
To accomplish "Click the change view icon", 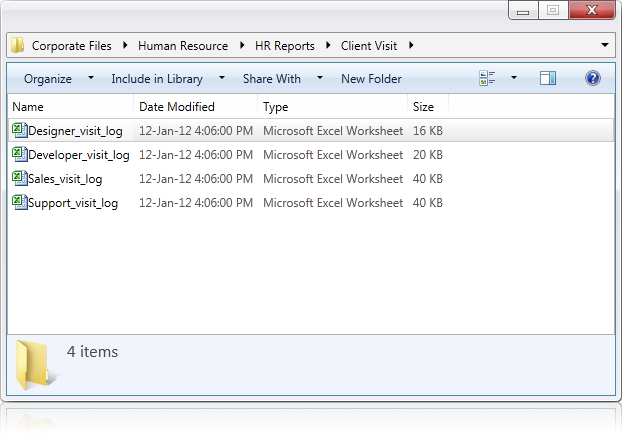I will click(487, 78).
